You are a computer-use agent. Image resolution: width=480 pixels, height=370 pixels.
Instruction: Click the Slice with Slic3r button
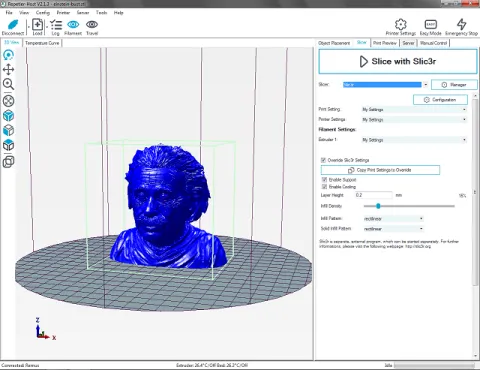398,62
